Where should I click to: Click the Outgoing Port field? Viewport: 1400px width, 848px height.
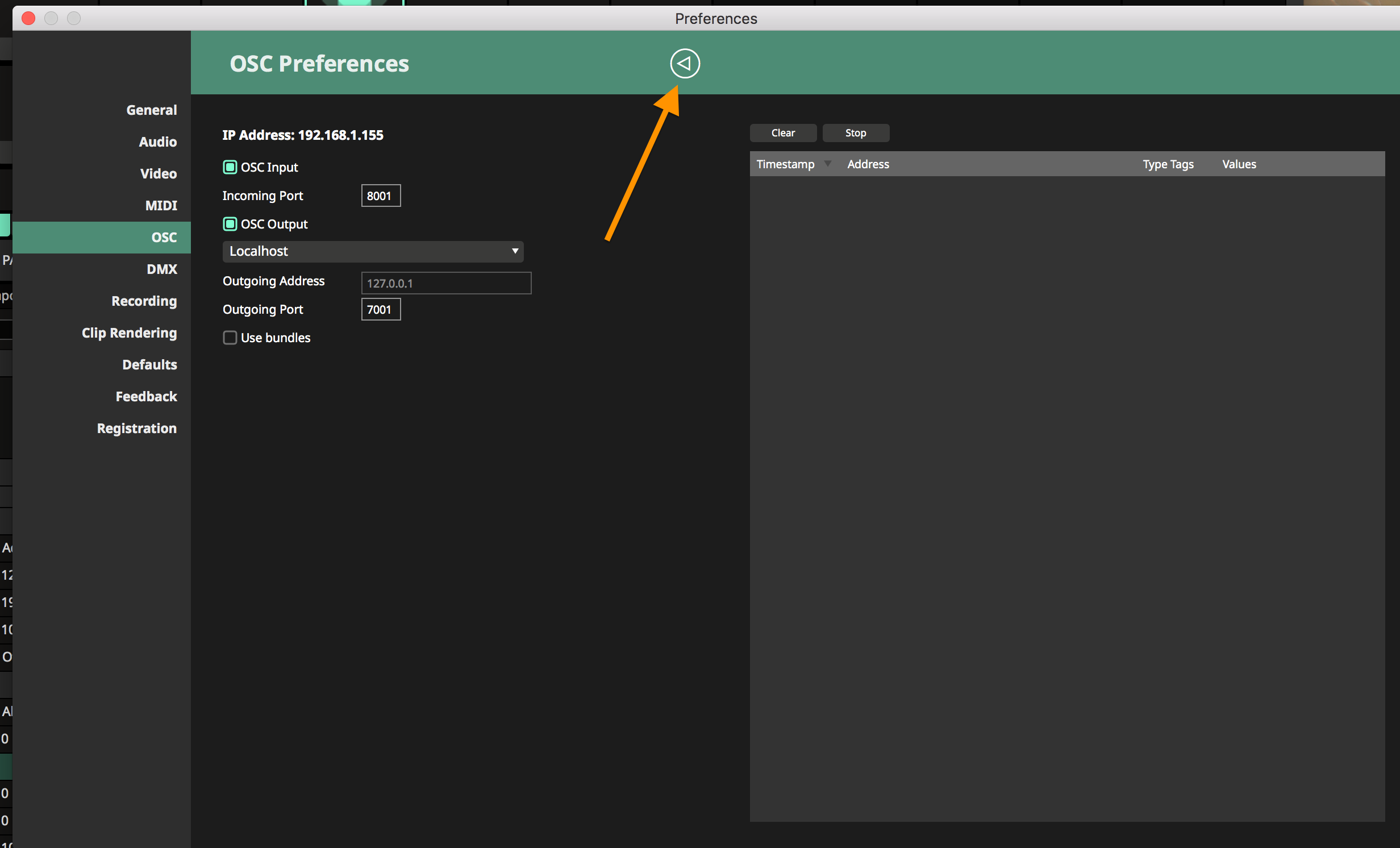(381, 309)
